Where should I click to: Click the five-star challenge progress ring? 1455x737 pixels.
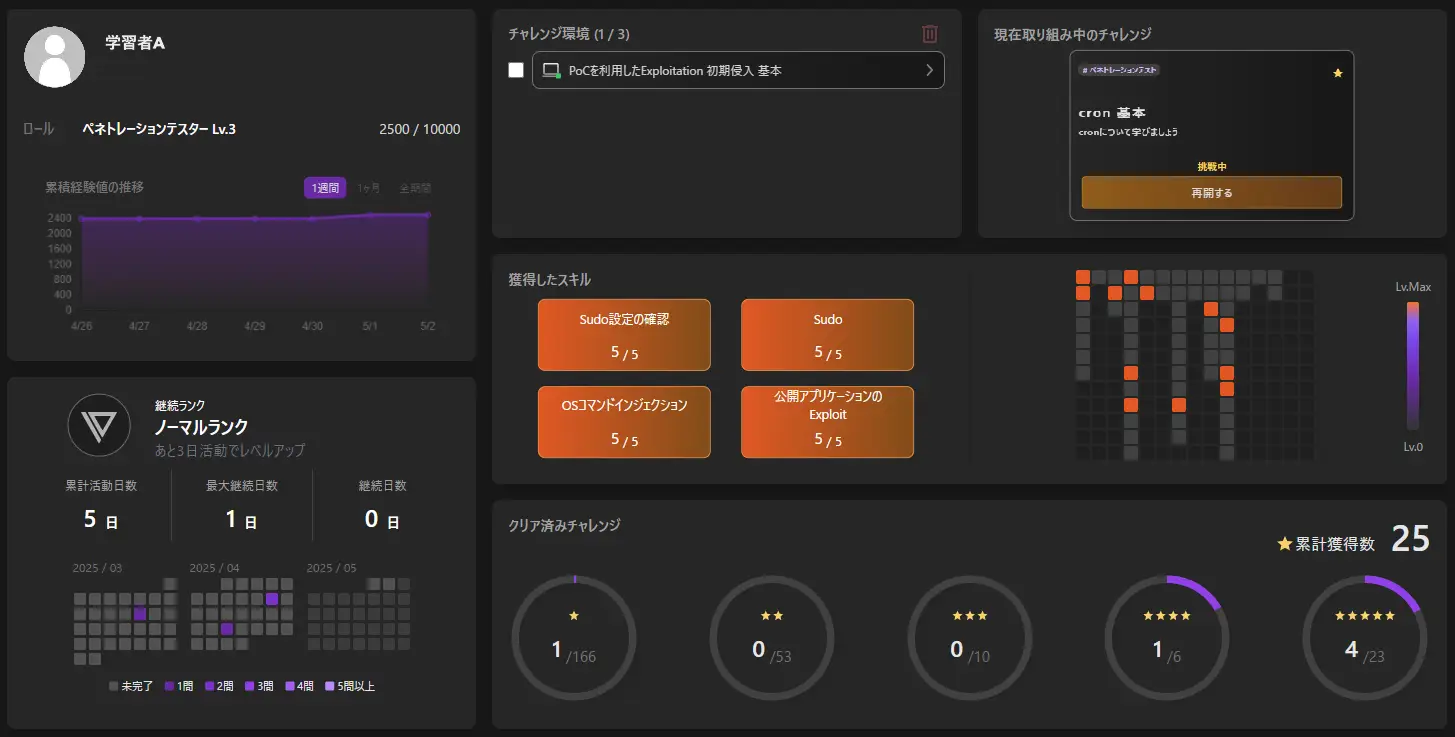click(1364, 638)
